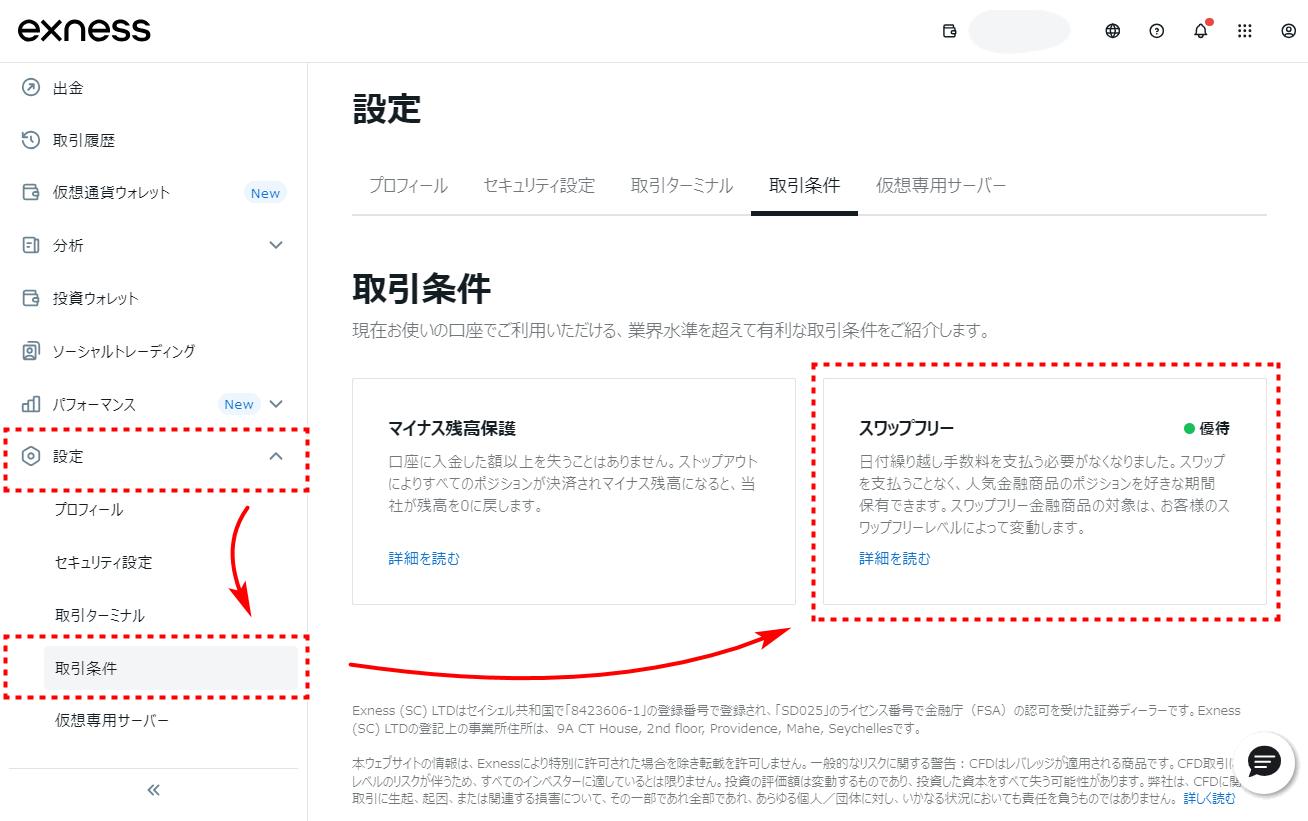
Task: Click the 設定 hexagon settings icon
Action: [x=31, y=457]
